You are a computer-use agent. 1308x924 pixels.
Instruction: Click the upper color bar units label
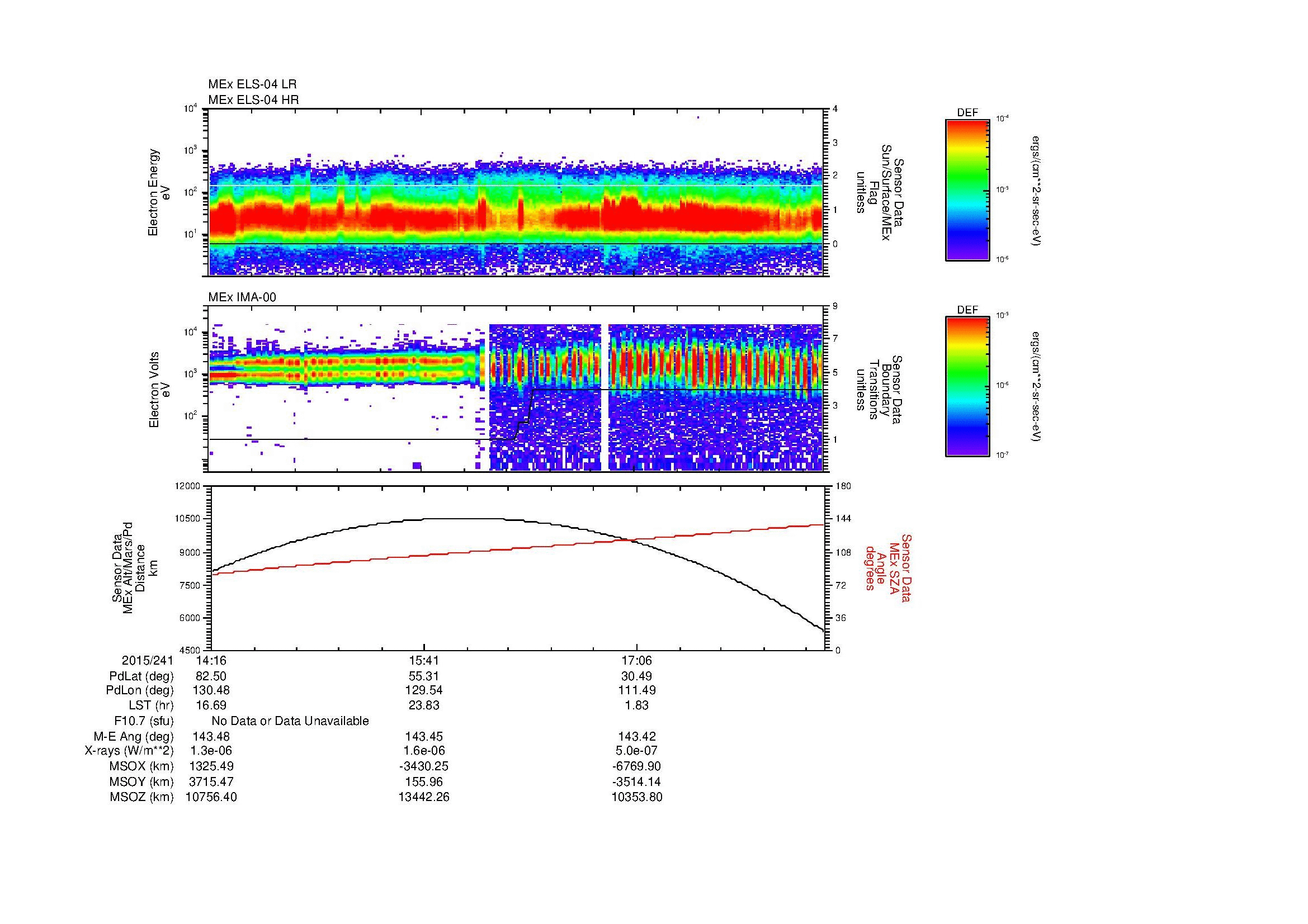[x=1037, y=190]
